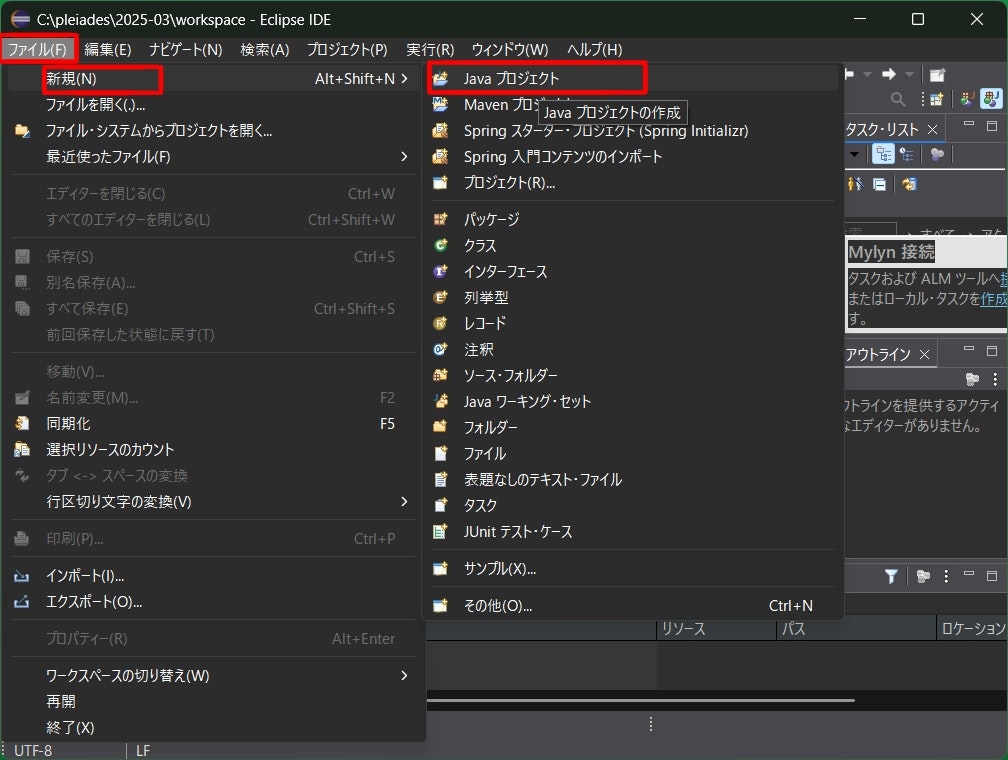Click the filter icon in bottom panel
The height and width of the screenshot is (760, 1008).
click(891, 576)
